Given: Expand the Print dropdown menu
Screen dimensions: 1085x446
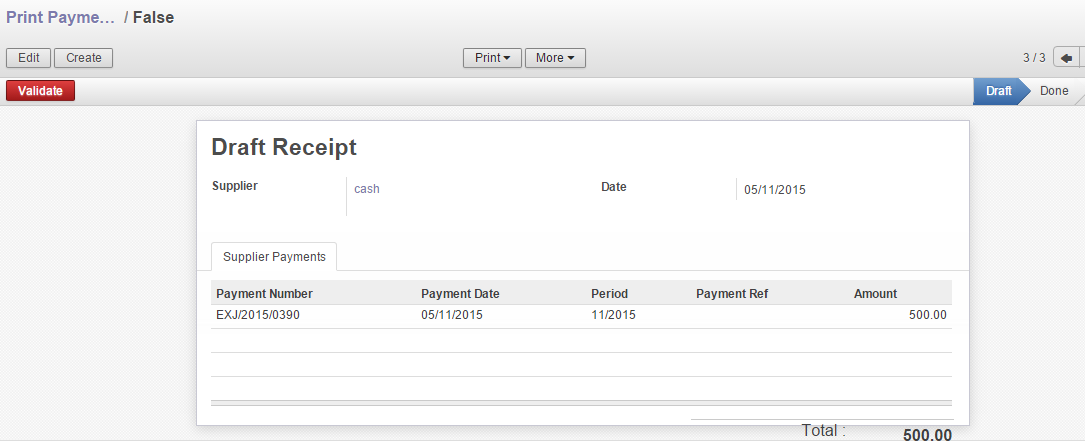Looking at the screenshot, I should pyautogui.click(x=492, y=58).
